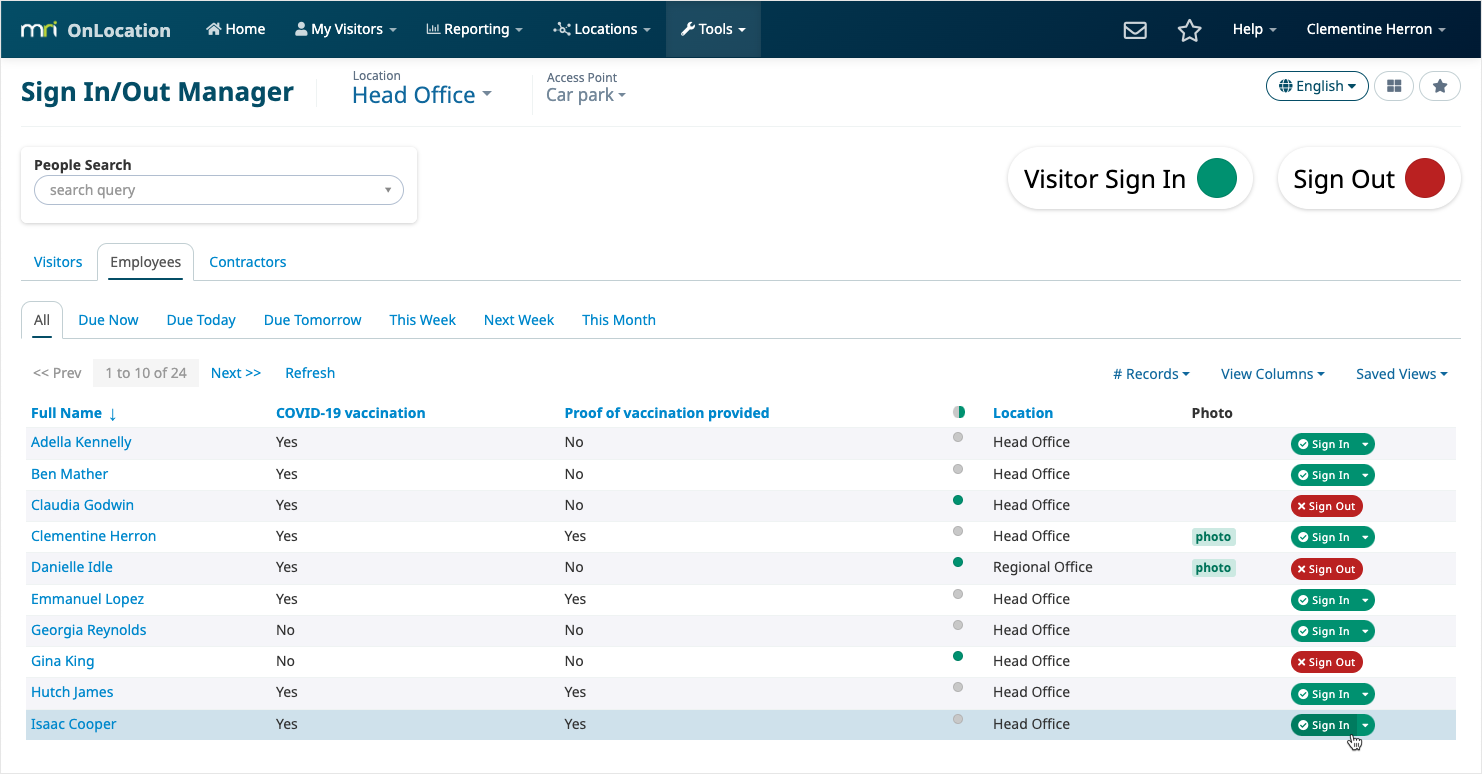Viewport: 1482px width, 774px height.
Task: Click the Prev page link
Action: 57,373
